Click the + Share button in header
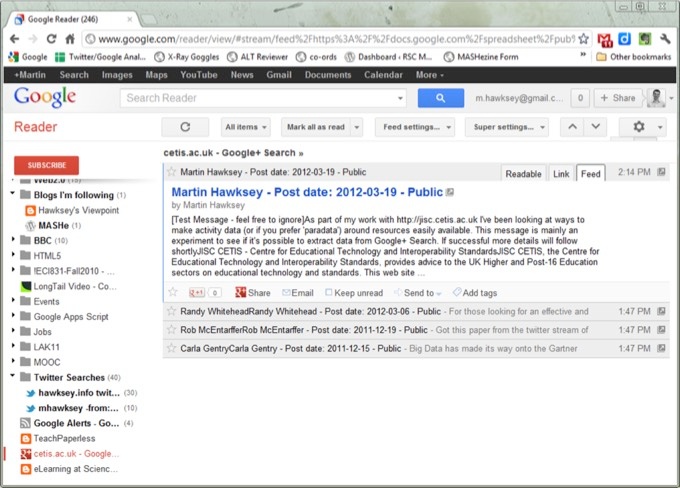 click(x=618, y=98)
